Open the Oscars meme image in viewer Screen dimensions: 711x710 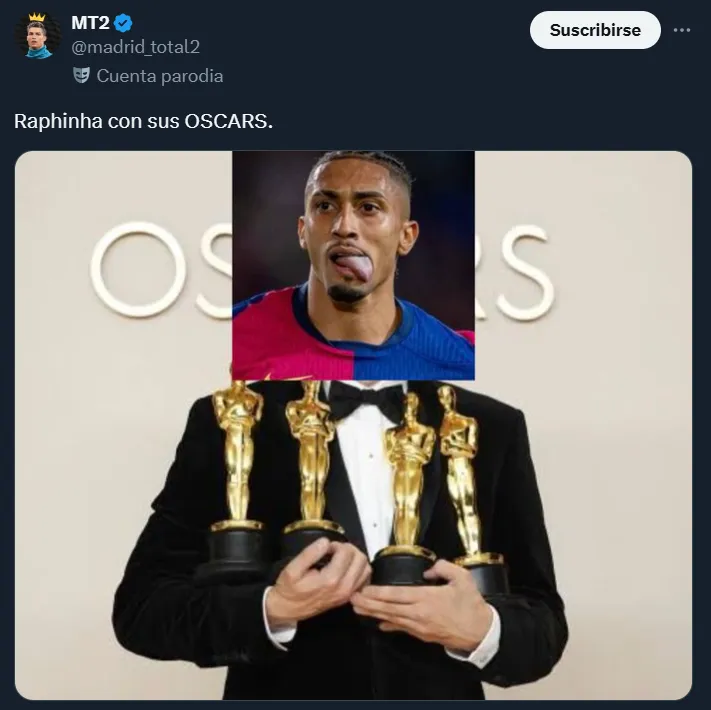pyautogui.click(x=353, y=425)
